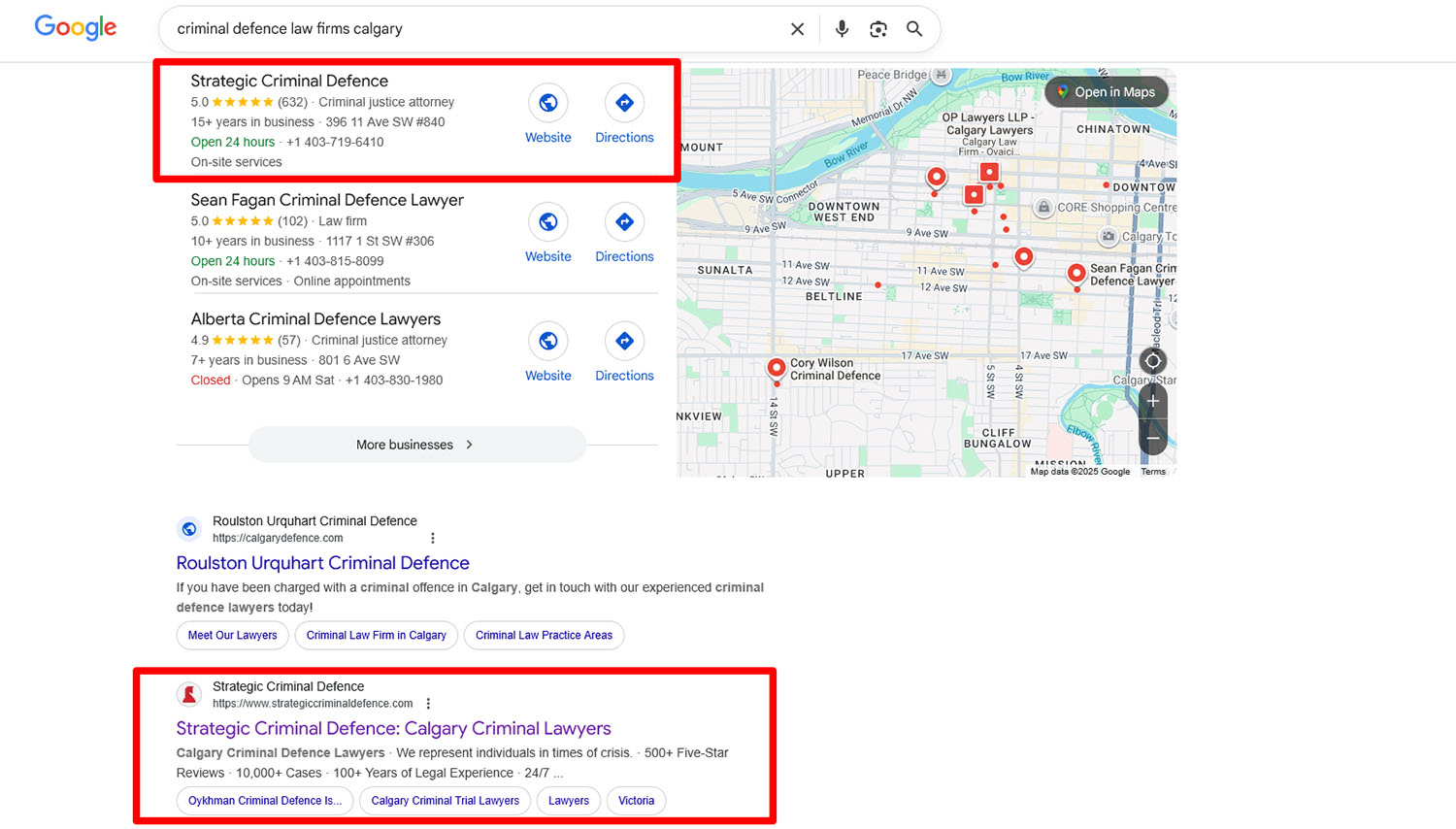Image resolution: width=1456 pixels, height=829 pixels.
Task: Get Directions to Alberta Criminal Defence Lawyers
Action: [x=624, y=341]
